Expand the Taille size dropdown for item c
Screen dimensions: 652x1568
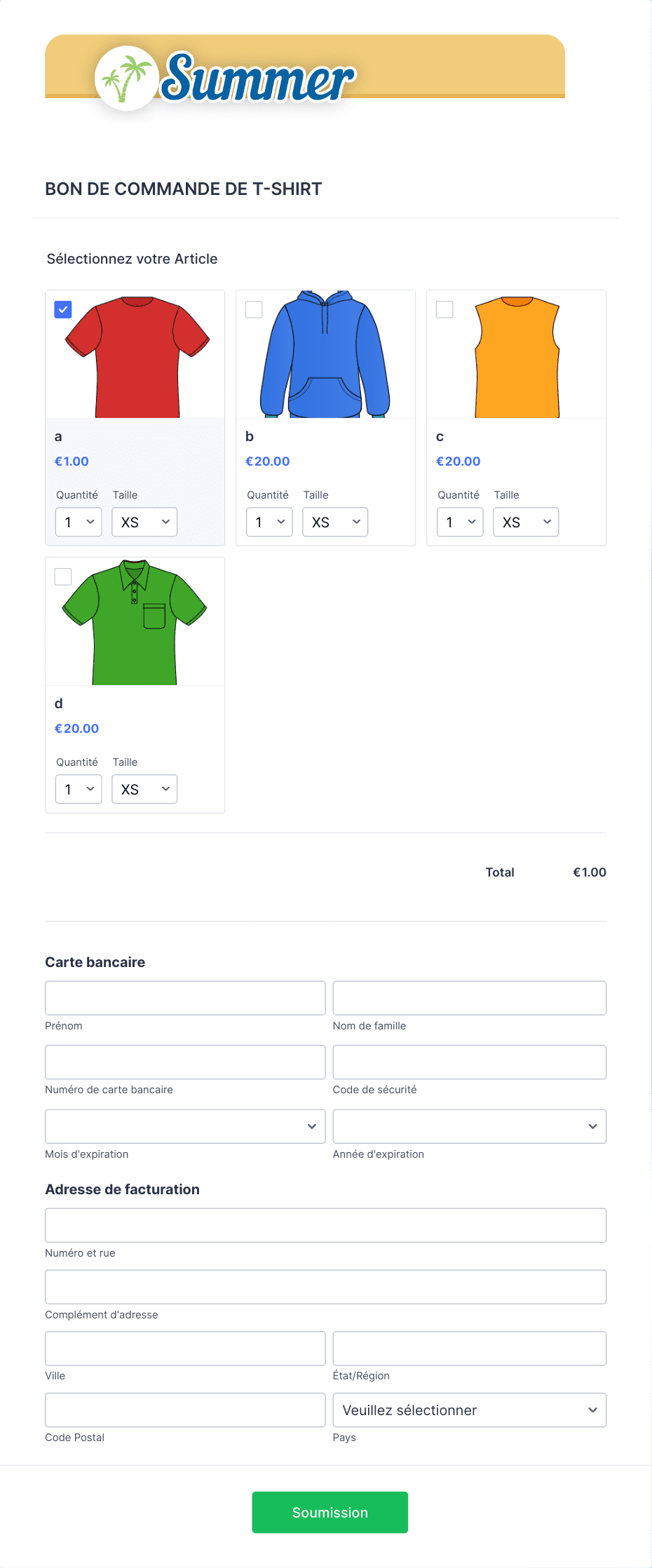(526, 522)
